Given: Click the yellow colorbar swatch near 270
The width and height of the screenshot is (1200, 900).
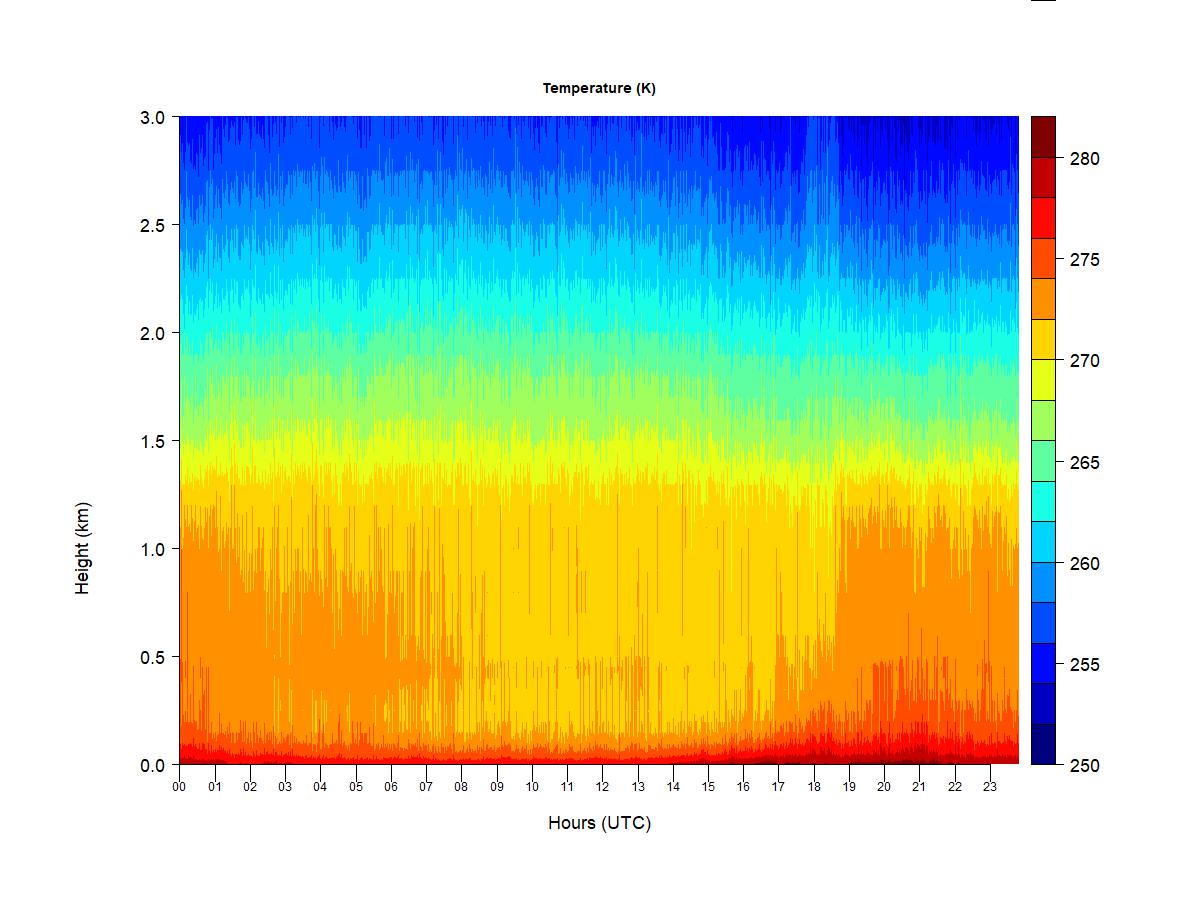Looking at the screenshot, I should coord(1043,380).
